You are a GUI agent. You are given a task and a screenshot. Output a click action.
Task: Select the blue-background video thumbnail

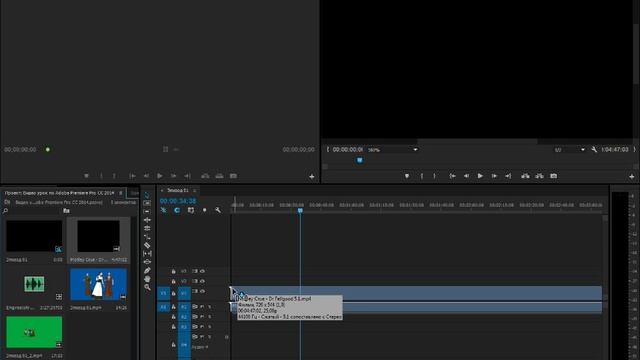pyautogui.click(x=98, y=284)
